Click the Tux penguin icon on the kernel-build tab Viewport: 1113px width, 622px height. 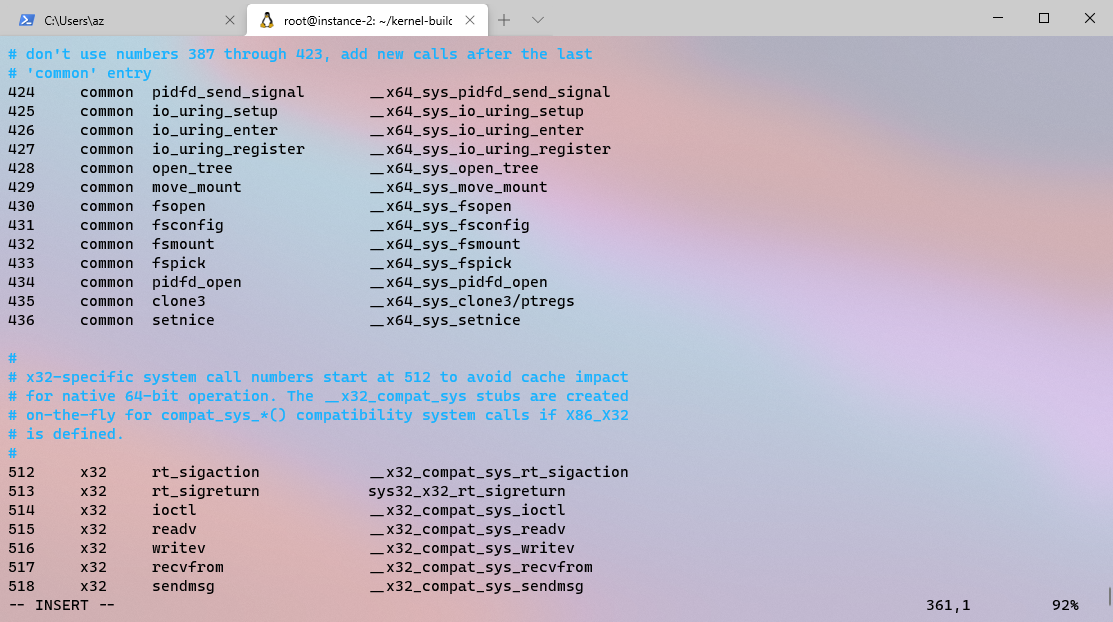[266, 18]
